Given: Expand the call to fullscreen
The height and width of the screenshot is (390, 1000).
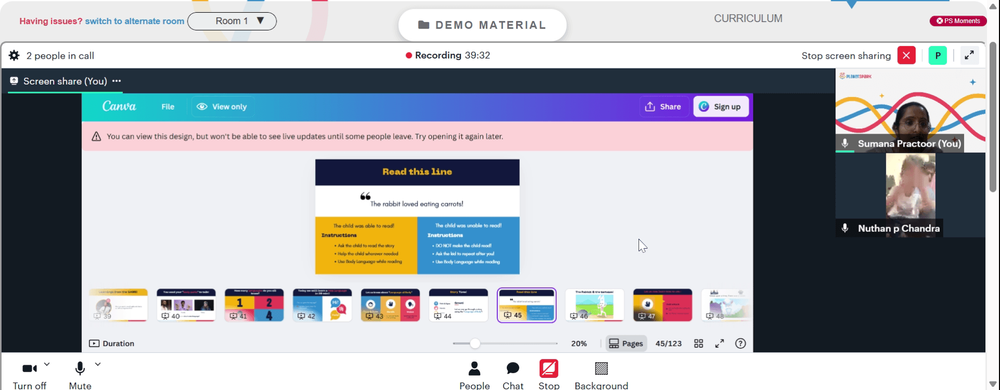Looking at the screenshot, I should click(x=969, y=55).
